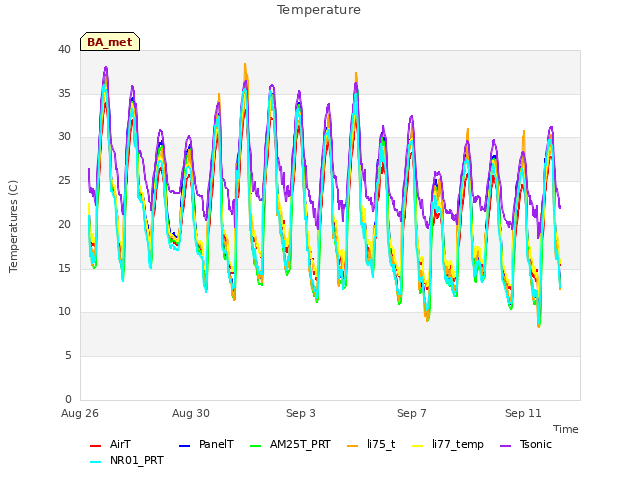Click the Time axis title
This screenshot has height=480, width=640.
(566, 429)
